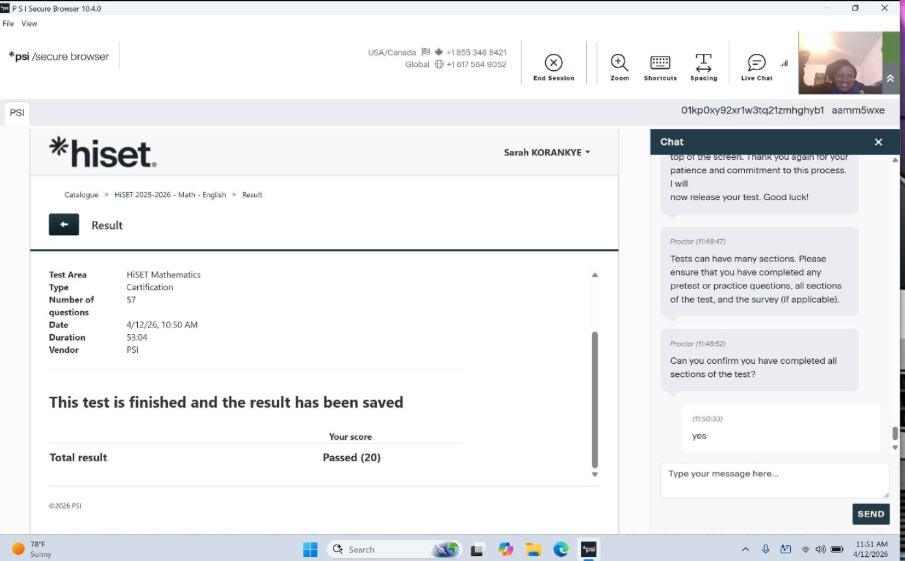905x561 pixels.
Task: Select the PSI tab
Action: pyautogui.click(x=17, y=113)
